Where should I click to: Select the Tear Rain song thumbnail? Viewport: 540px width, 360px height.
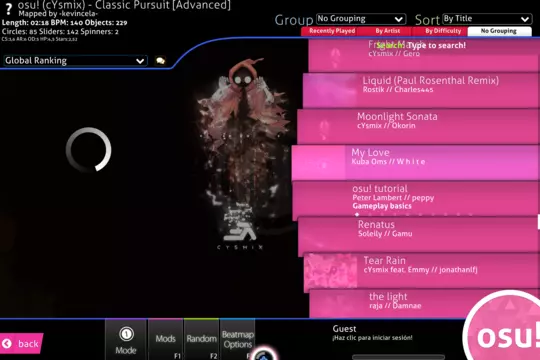click(x=331, y=271)
